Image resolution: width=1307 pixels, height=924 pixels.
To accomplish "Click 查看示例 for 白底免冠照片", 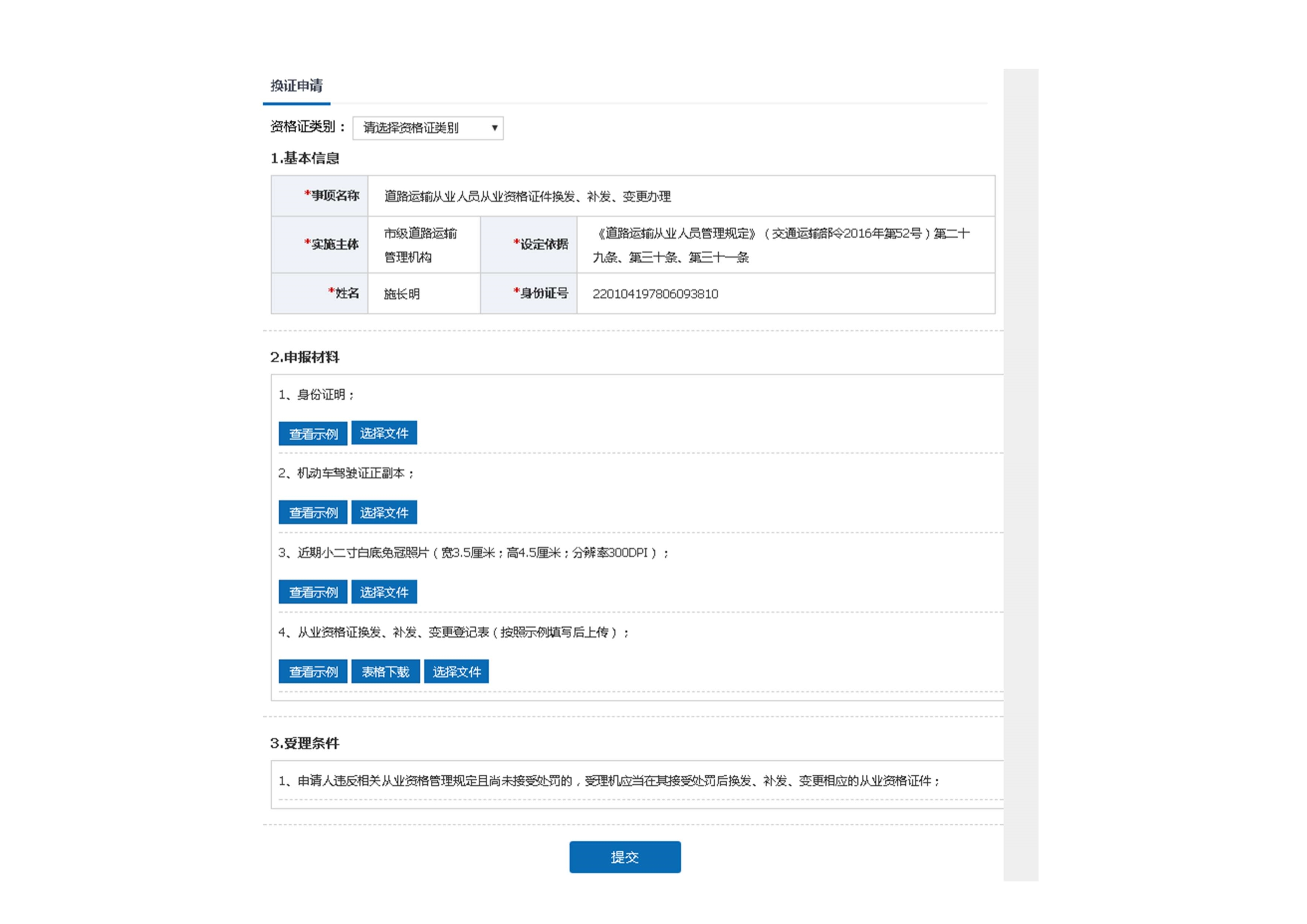I will 313,592.
